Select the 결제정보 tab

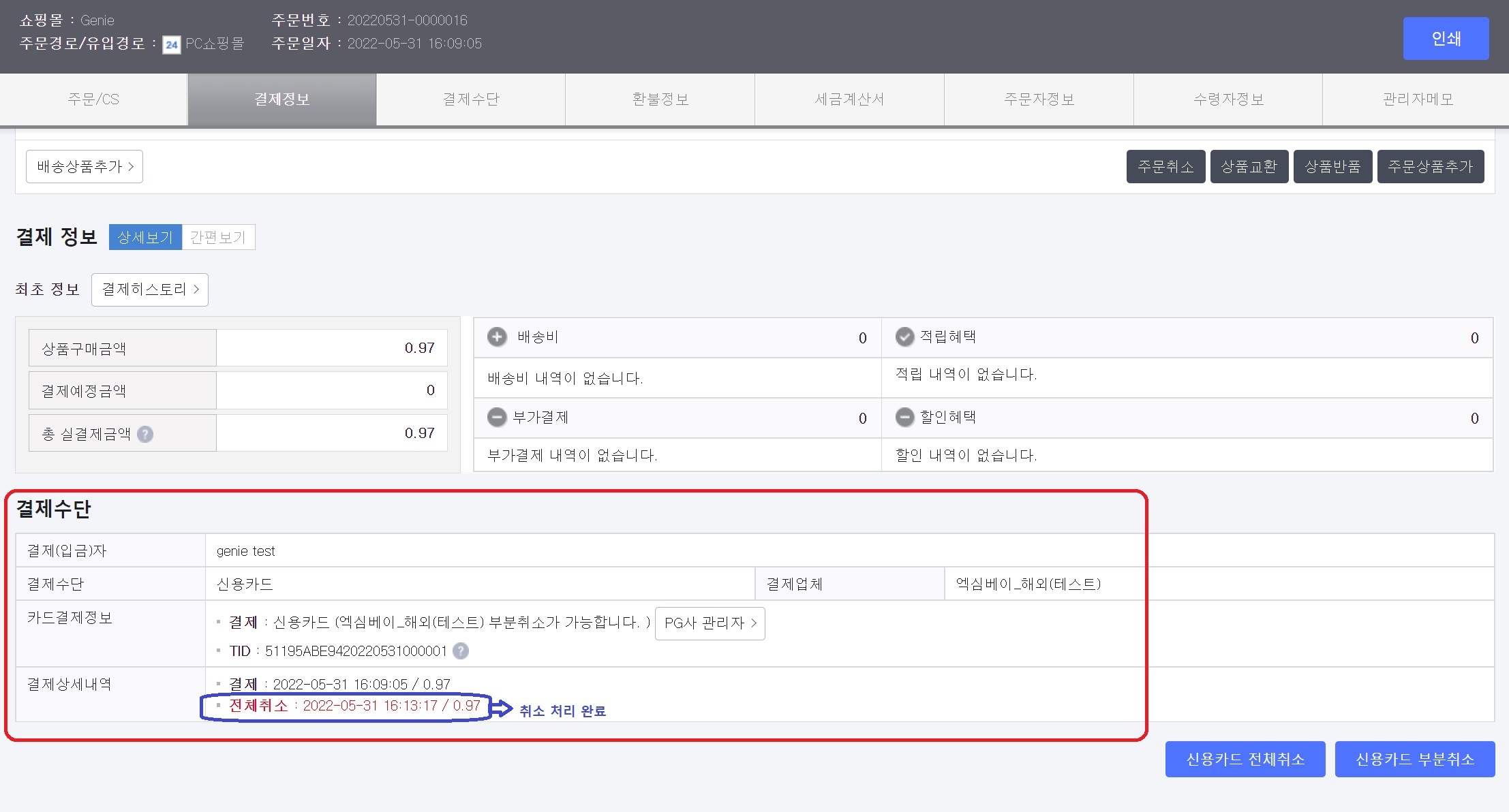pos(282,99)
